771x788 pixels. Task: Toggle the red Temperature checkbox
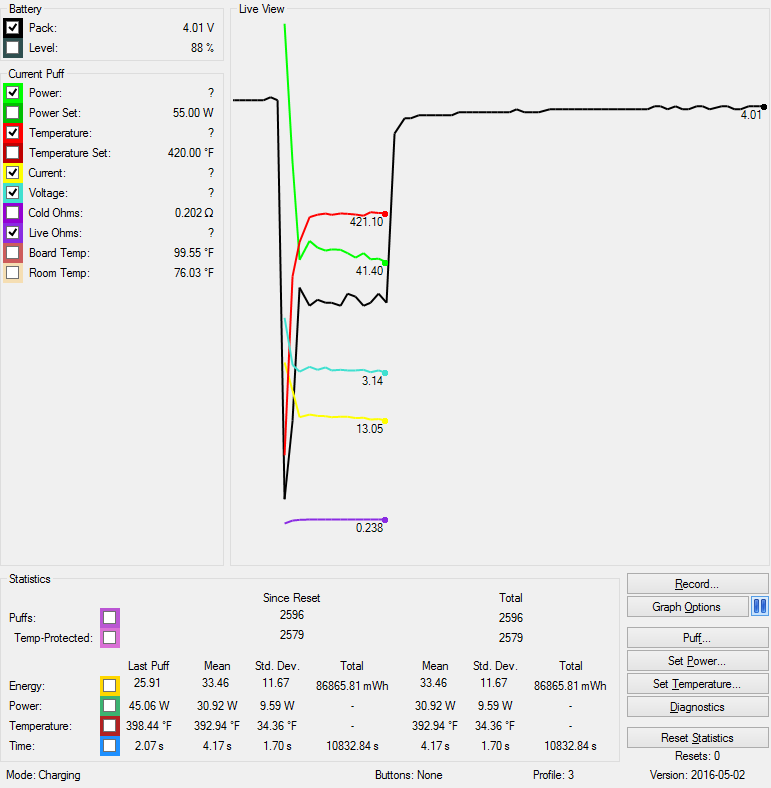click(13, 133)
